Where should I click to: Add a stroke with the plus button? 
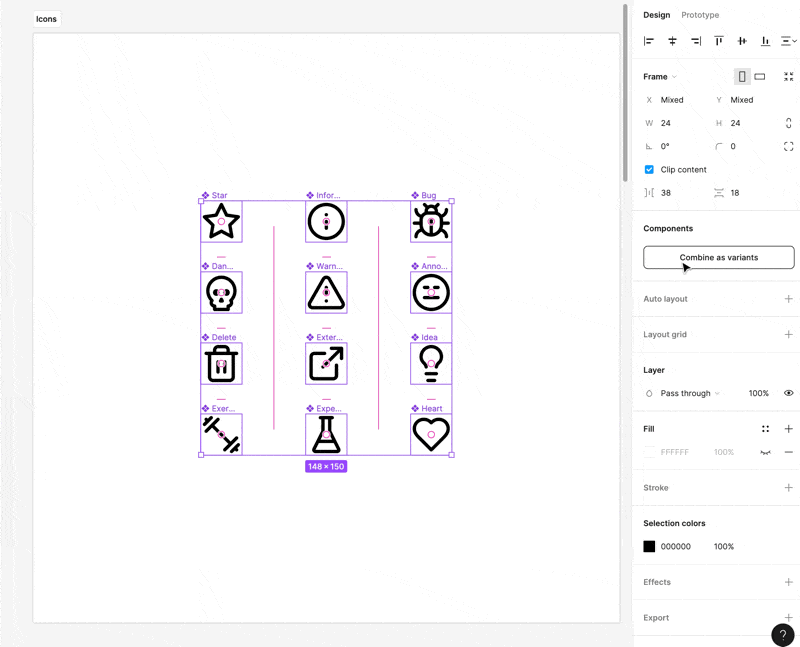790,487
